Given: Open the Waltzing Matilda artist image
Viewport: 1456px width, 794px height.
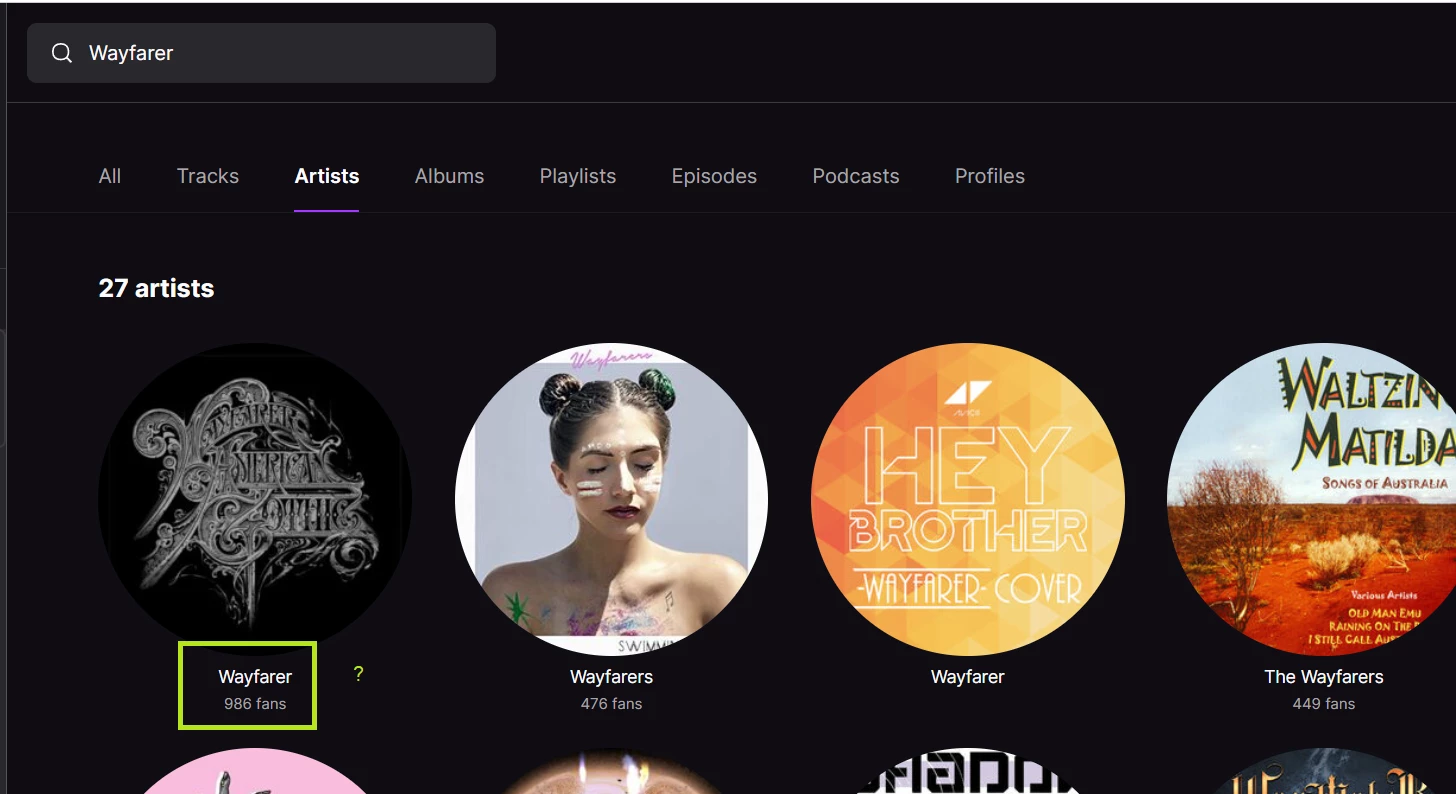Looking at the screenshot, I should tap(1312, 500).
